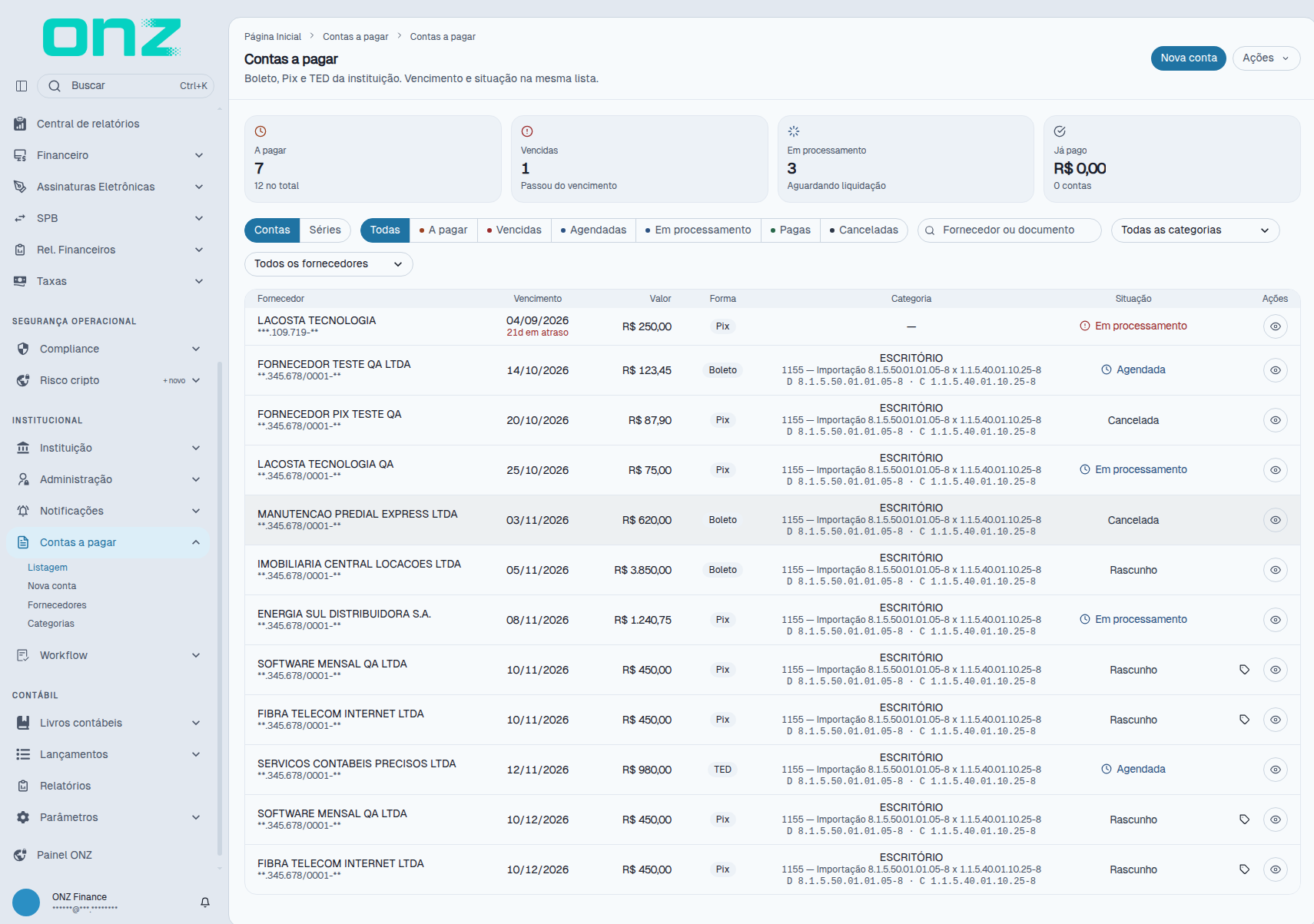
Task: Click the ONZ logo
Action: (112, 38)
